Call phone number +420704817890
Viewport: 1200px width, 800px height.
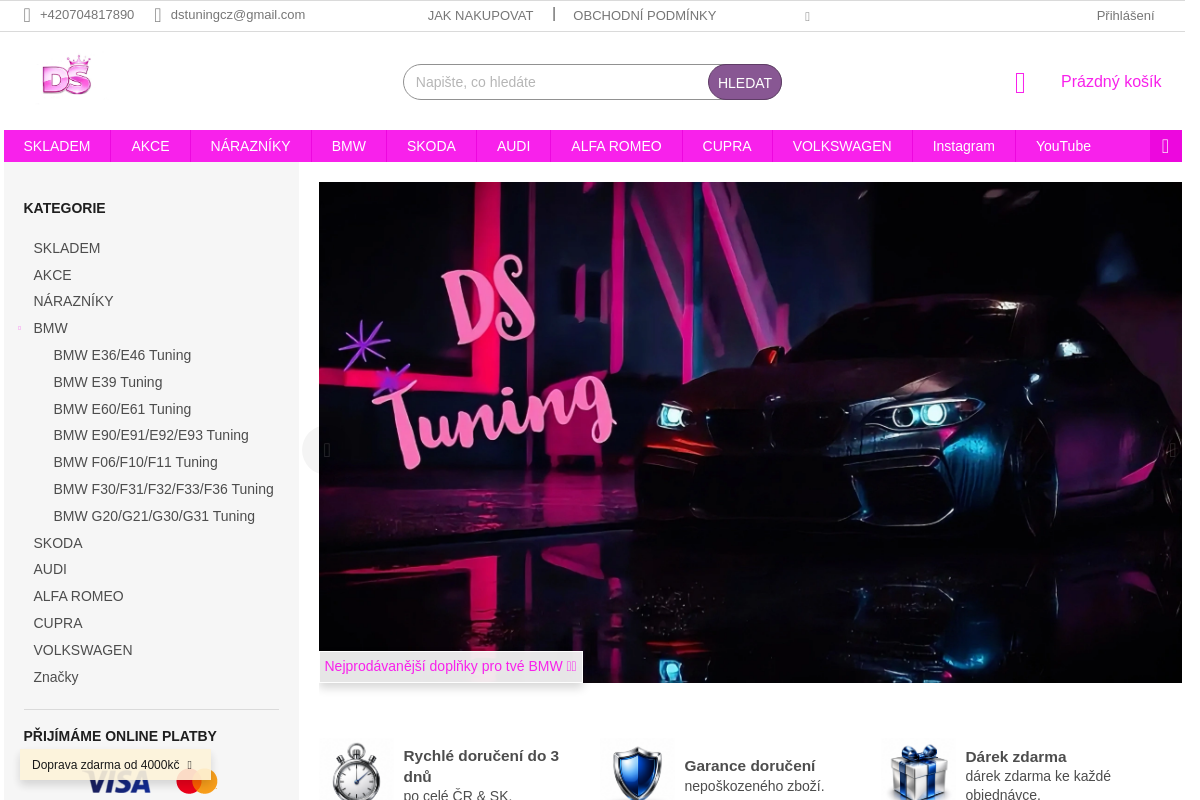pos(87,15)
